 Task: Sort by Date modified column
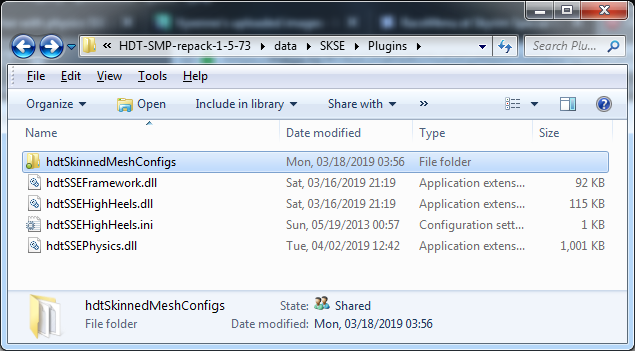click(323, 133)
